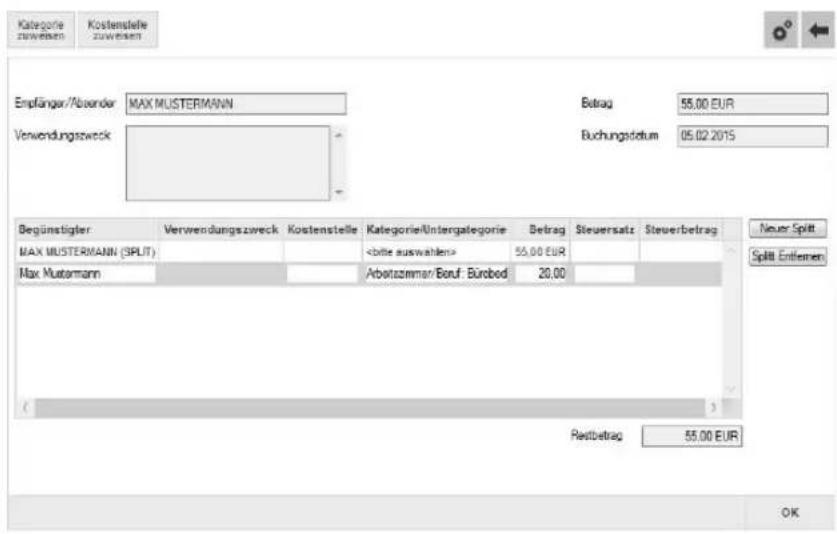Image resolution: width=837 pixels, height=534 pixels.
Task: Select the Restbetrag field 55,00 EUR
Action: (x=692, y=436)
